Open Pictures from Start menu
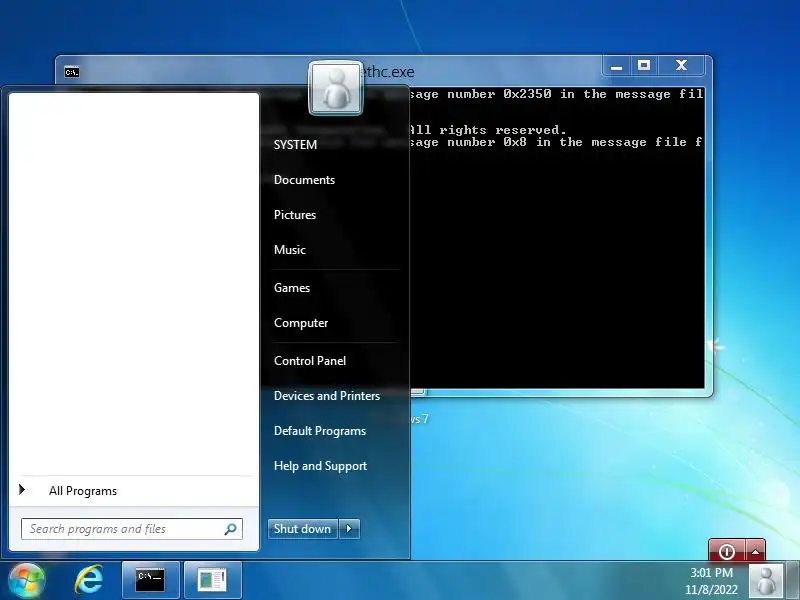Viewport: 800px width, 600px height. [295, 215]
